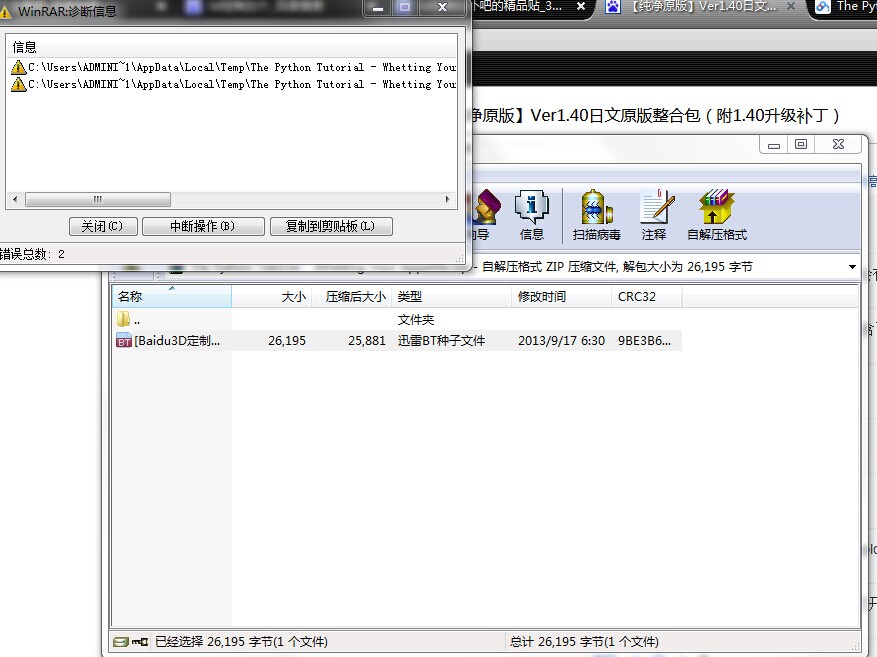Click the Baidu paw tab favicon
The width and height of the screenshot is (877, 657).
coord(614,7)
